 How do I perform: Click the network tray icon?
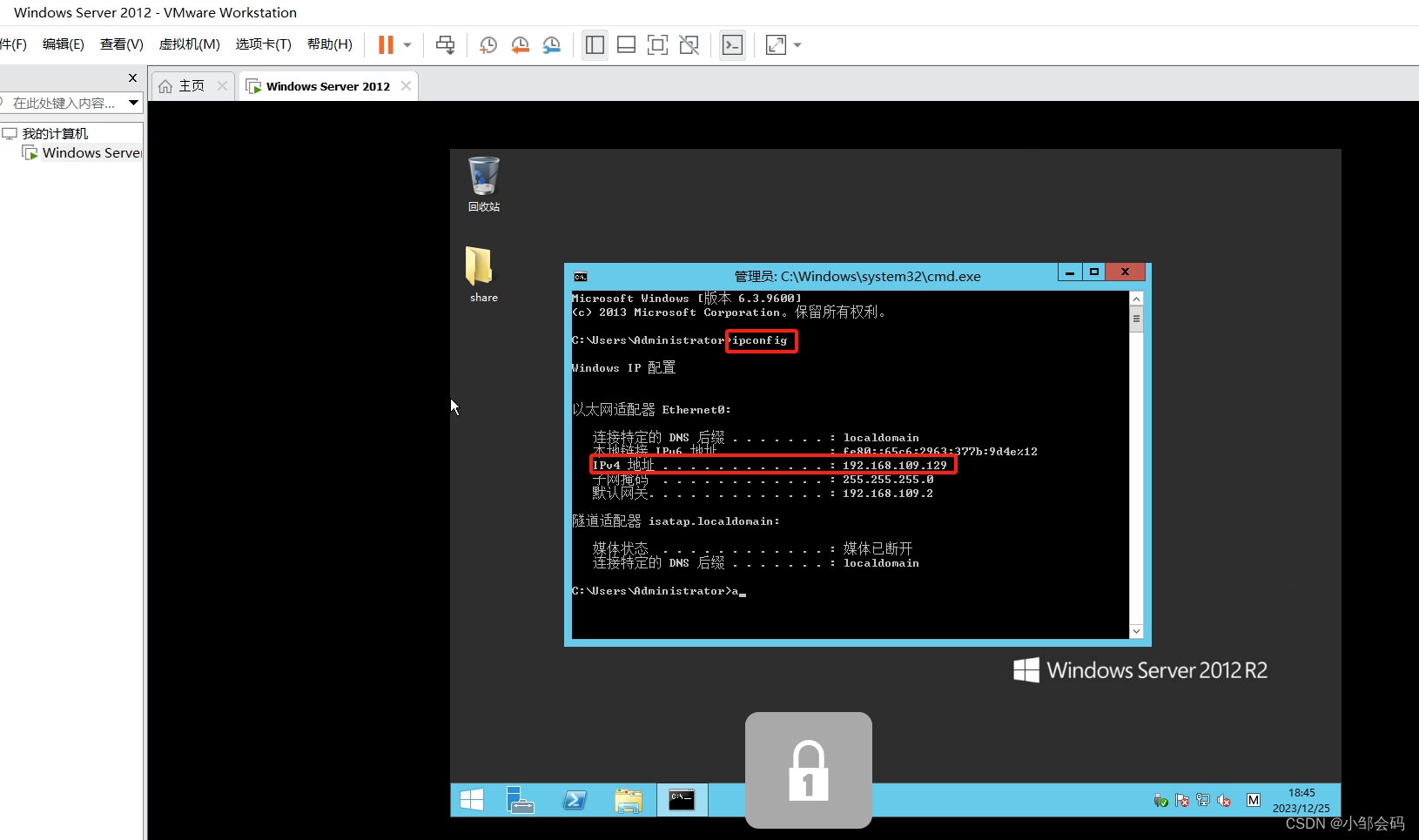[x=1203, y=800]
